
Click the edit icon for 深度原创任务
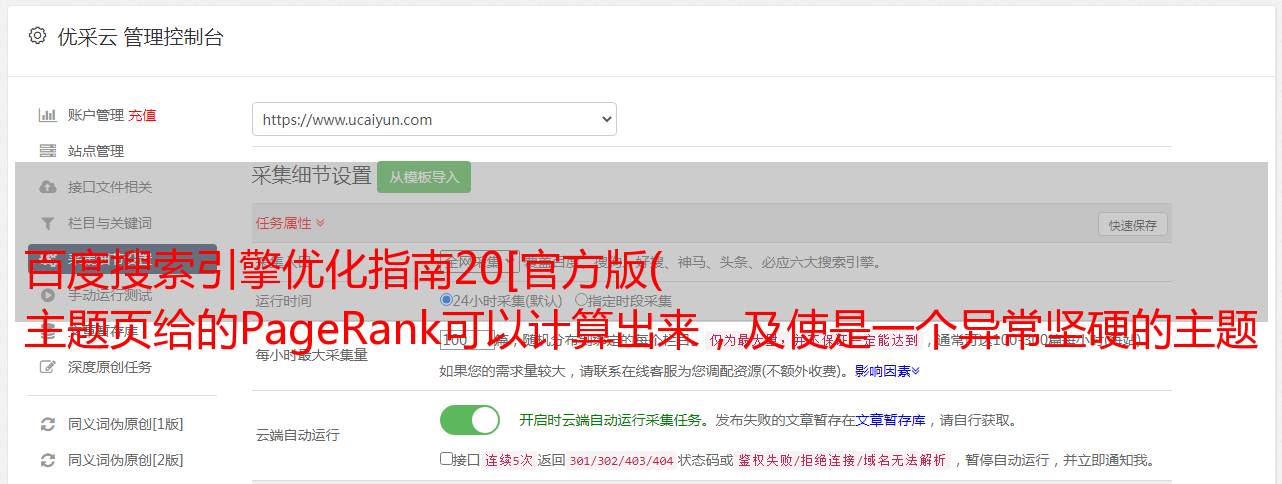point(47,367)
